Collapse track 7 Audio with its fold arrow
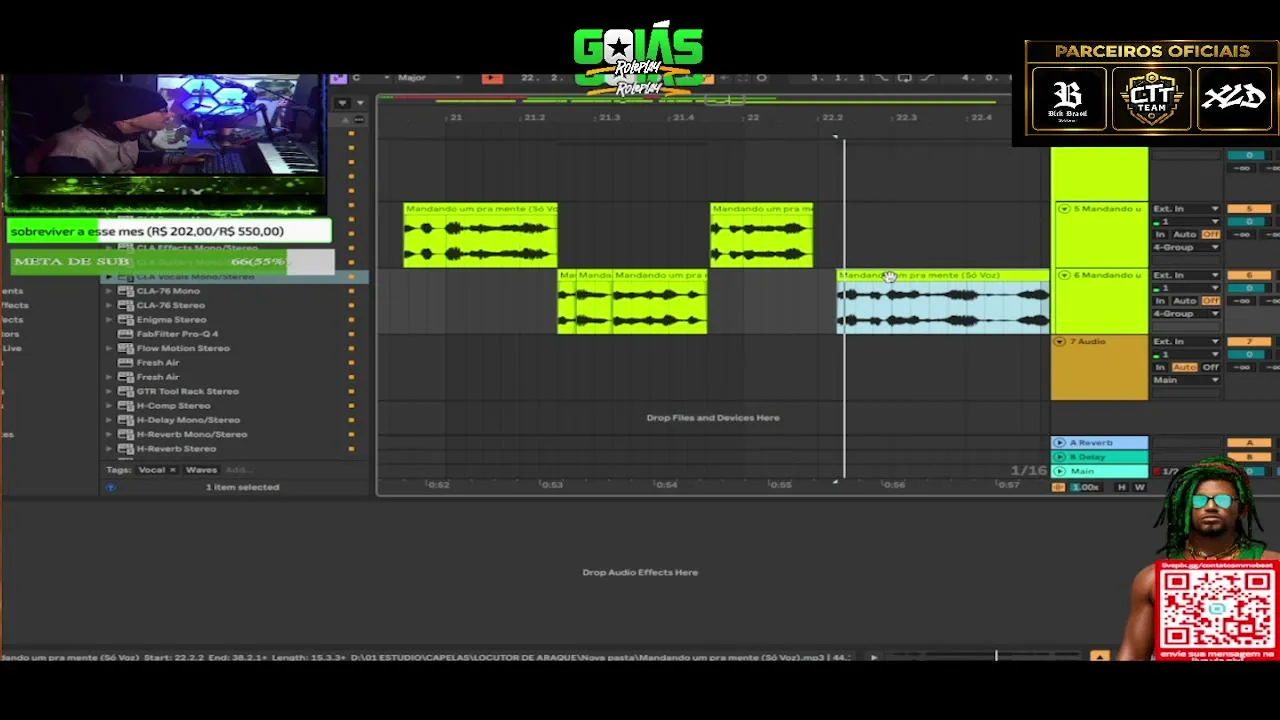The height and width of the screenshot is (720, 1280). (1059, 342)
